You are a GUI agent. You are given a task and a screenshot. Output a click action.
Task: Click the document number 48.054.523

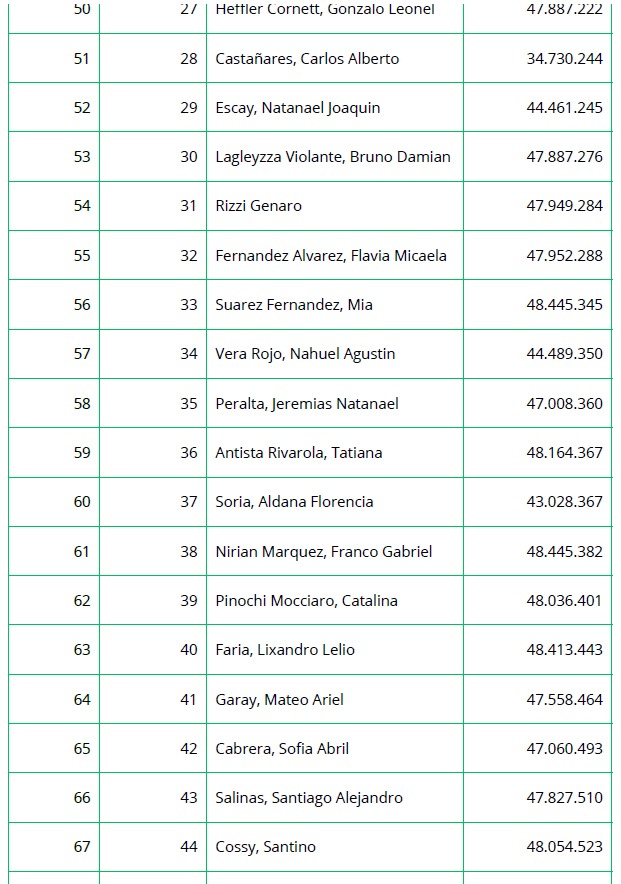tap(564, 847)
